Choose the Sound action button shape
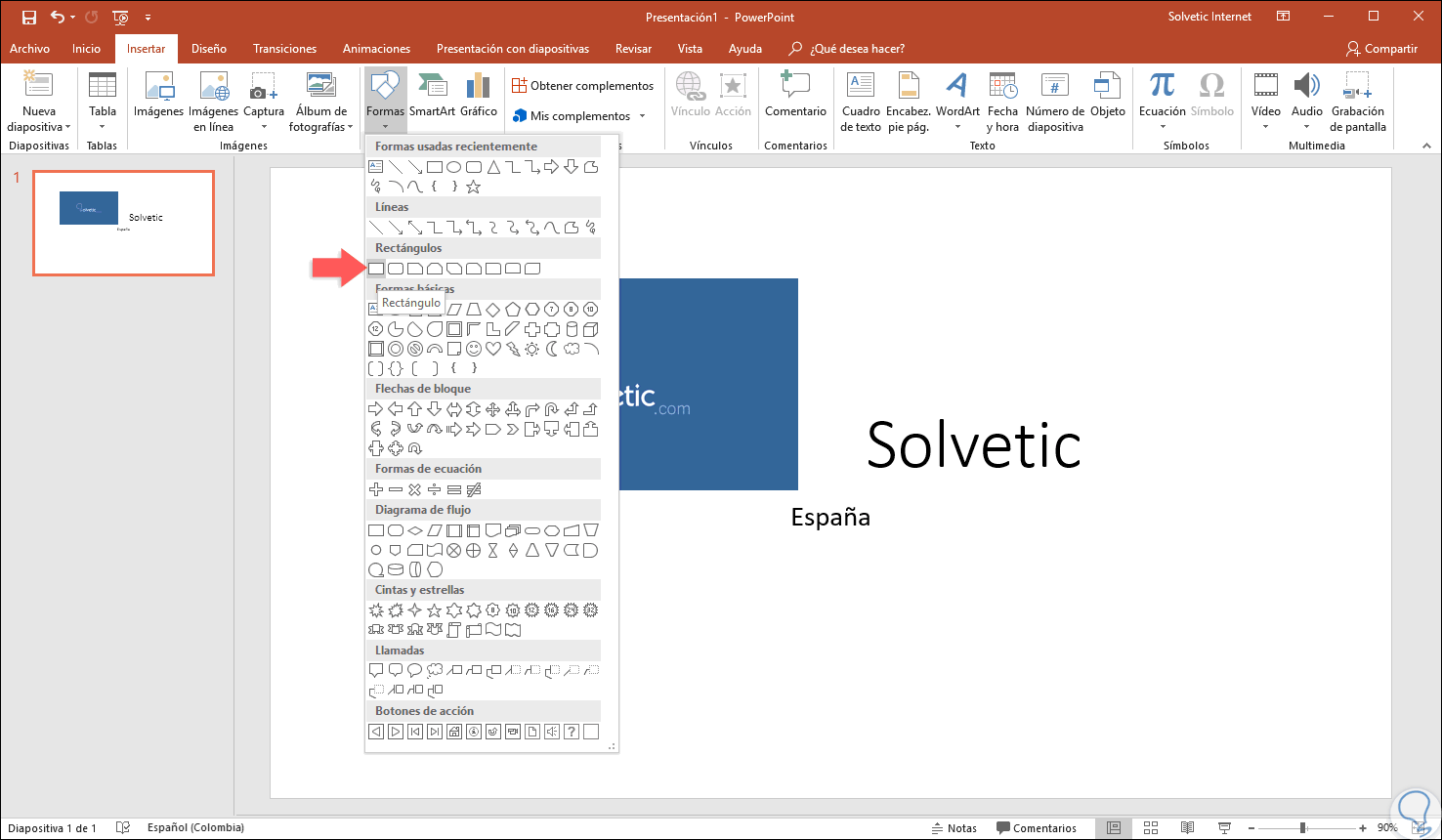The height and width of the screenshot is (840, 1442). [x=552, y=732]
